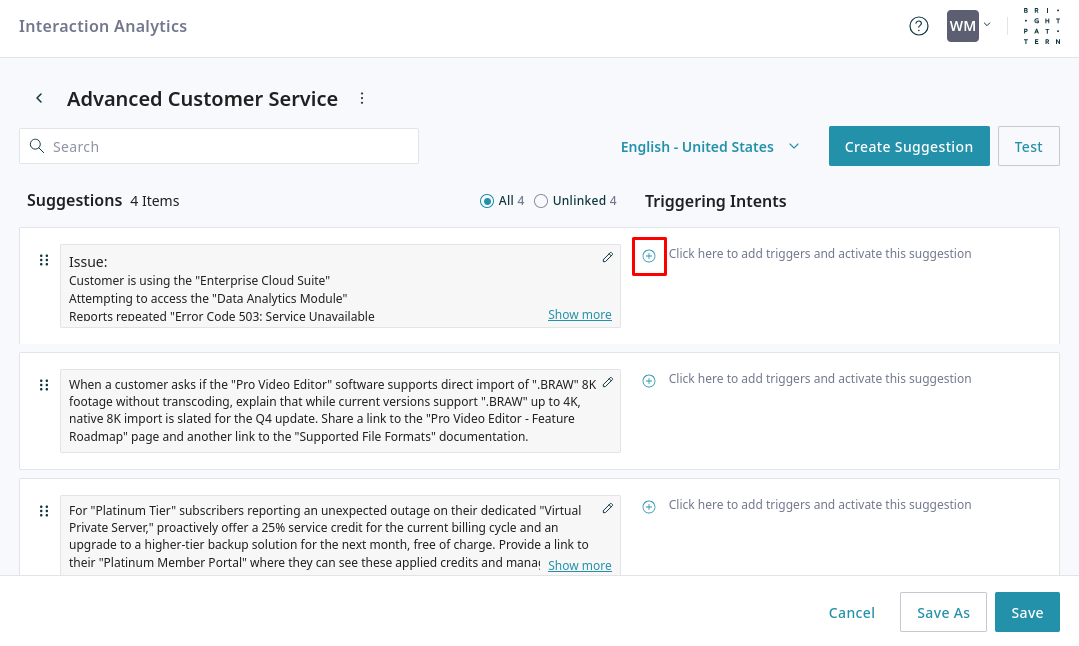
Task: Expand the WM user account menu
Action: pos(969,26)
